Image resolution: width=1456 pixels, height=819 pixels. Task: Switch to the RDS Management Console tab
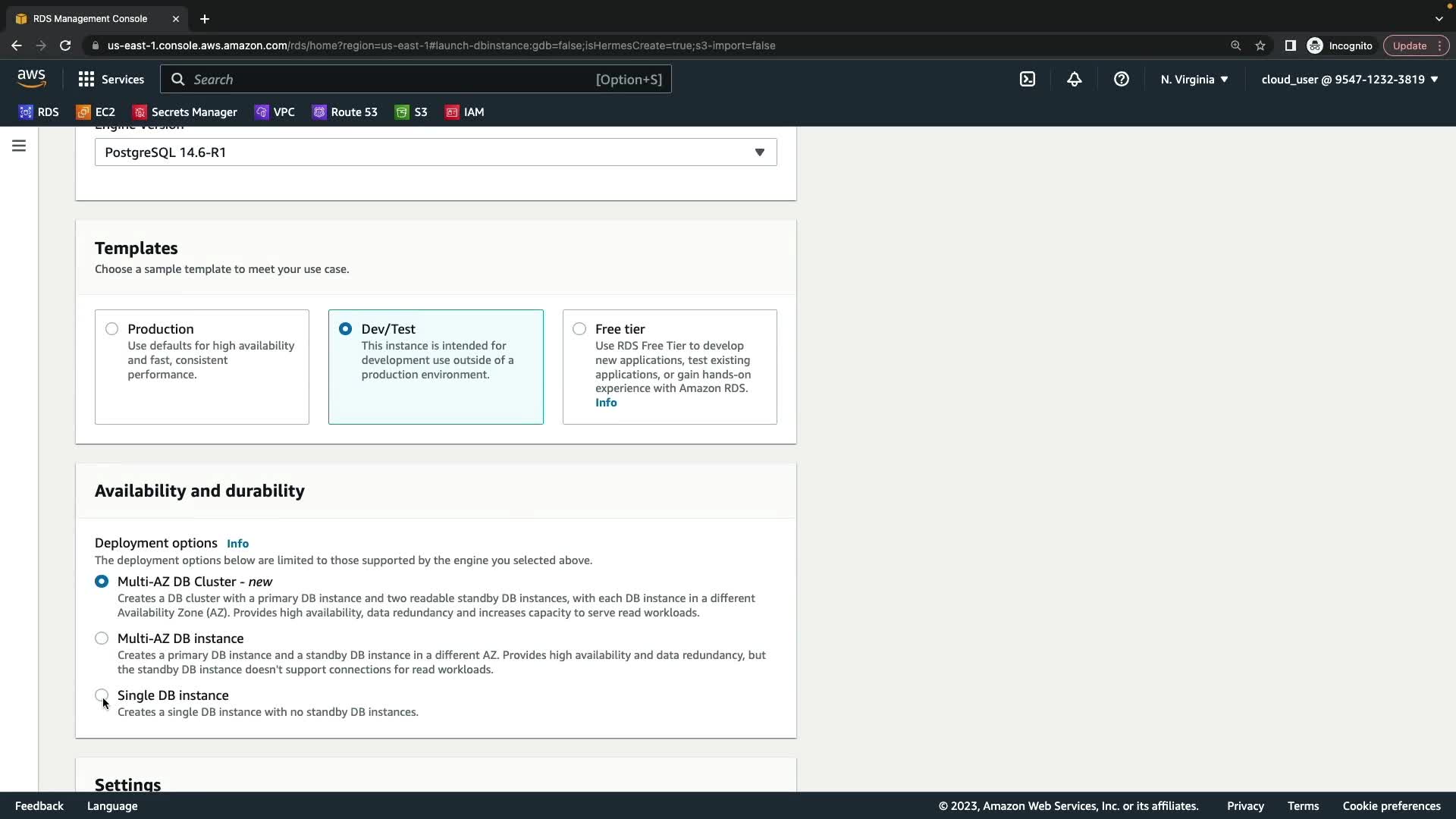coord(90,18)
